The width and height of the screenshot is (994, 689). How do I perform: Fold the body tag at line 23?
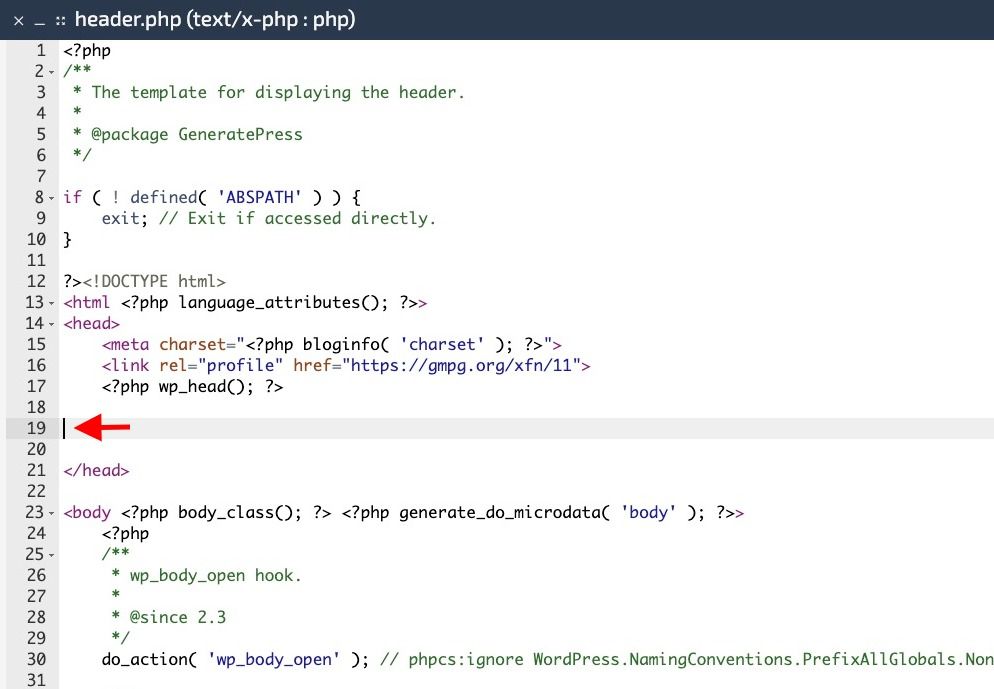(x=52, y=513)
